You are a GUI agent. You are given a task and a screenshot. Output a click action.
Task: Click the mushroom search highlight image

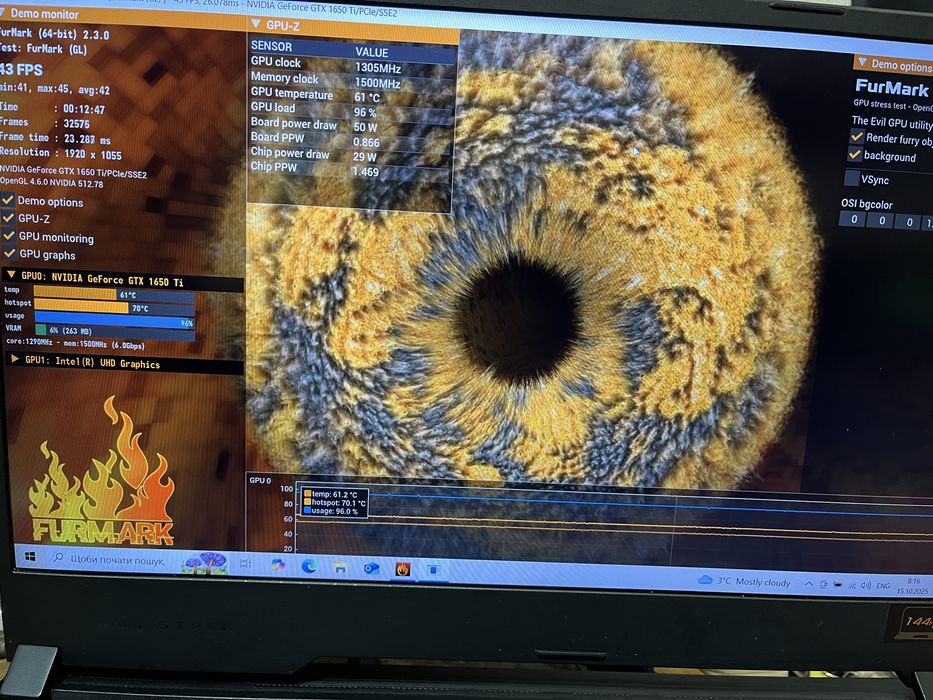[x=204, y=562]
